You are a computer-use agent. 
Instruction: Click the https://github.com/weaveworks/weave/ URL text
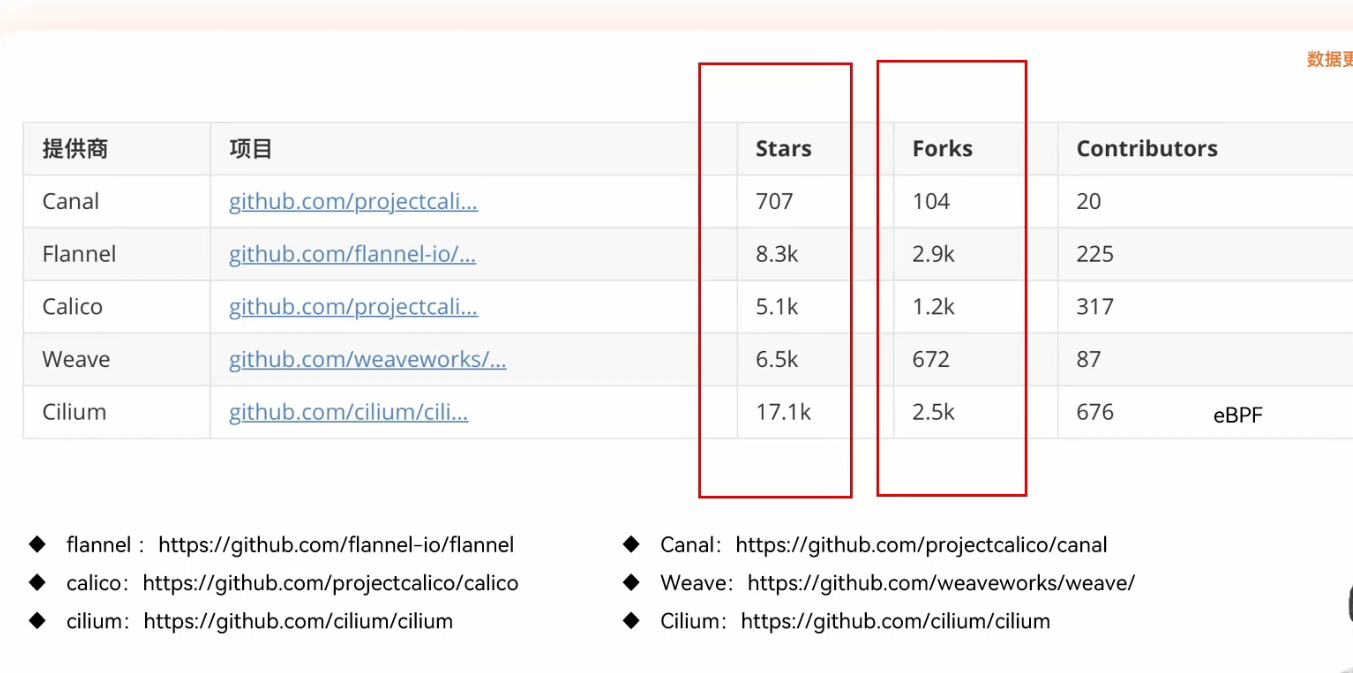(x=941, y=584)
